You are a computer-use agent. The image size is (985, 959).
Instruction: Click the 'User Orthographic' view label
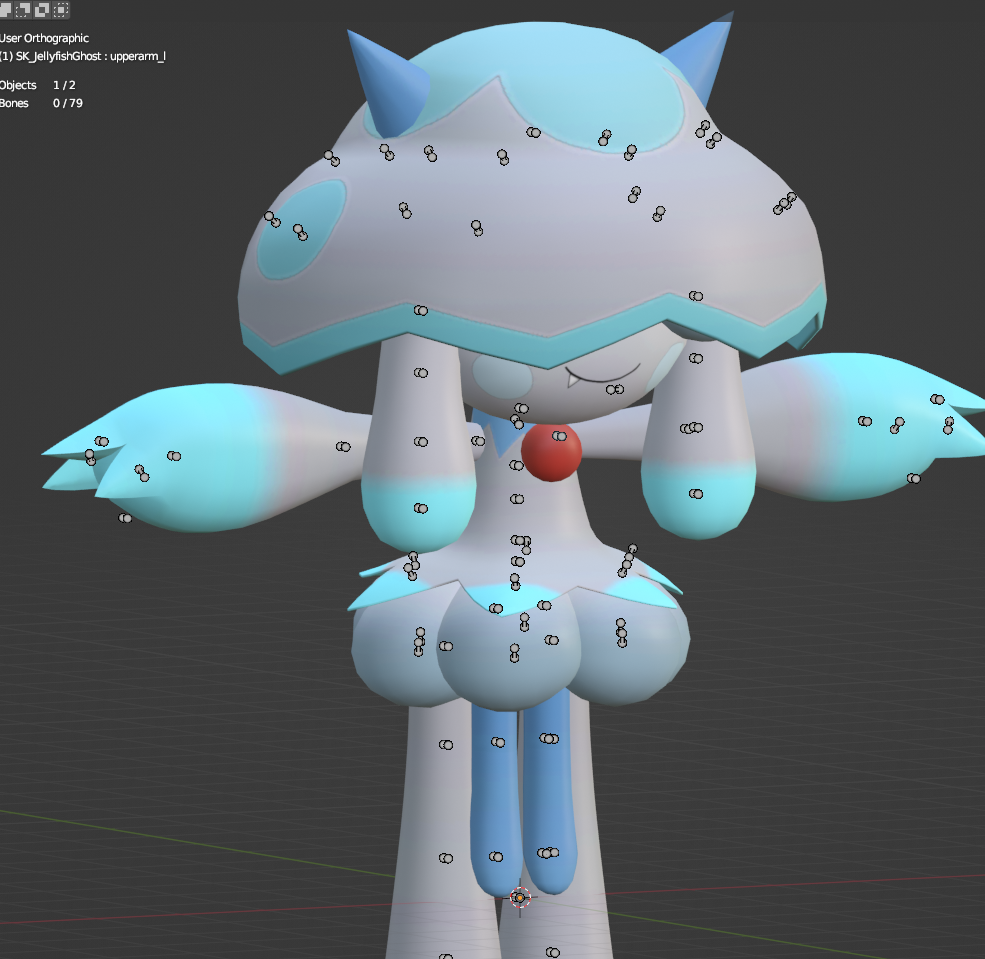pyautogui.click(x=44, y=38)
